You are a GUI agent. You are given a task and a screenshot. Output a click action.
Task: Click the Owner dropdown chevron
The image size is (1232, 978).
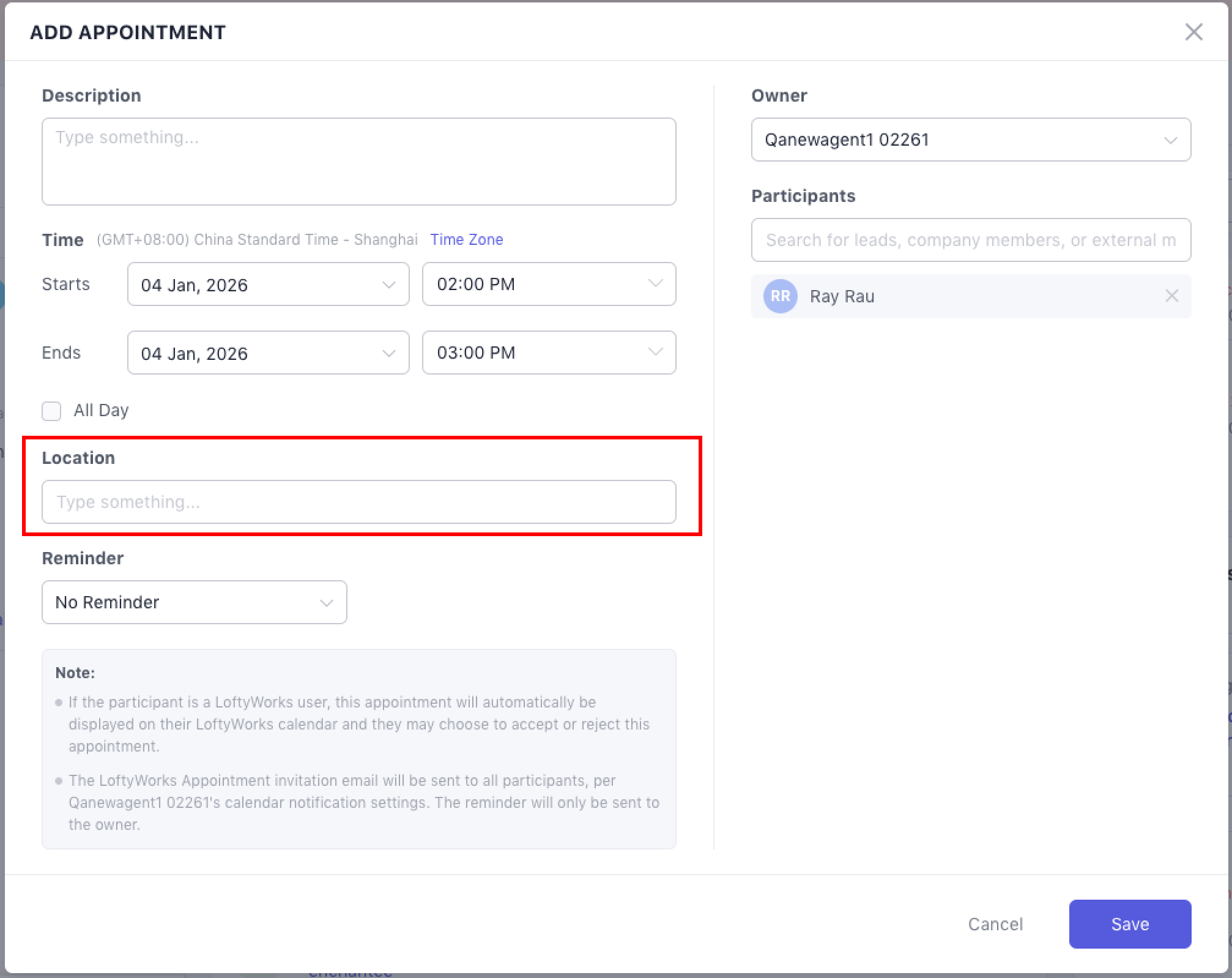tap(1170, 140)
